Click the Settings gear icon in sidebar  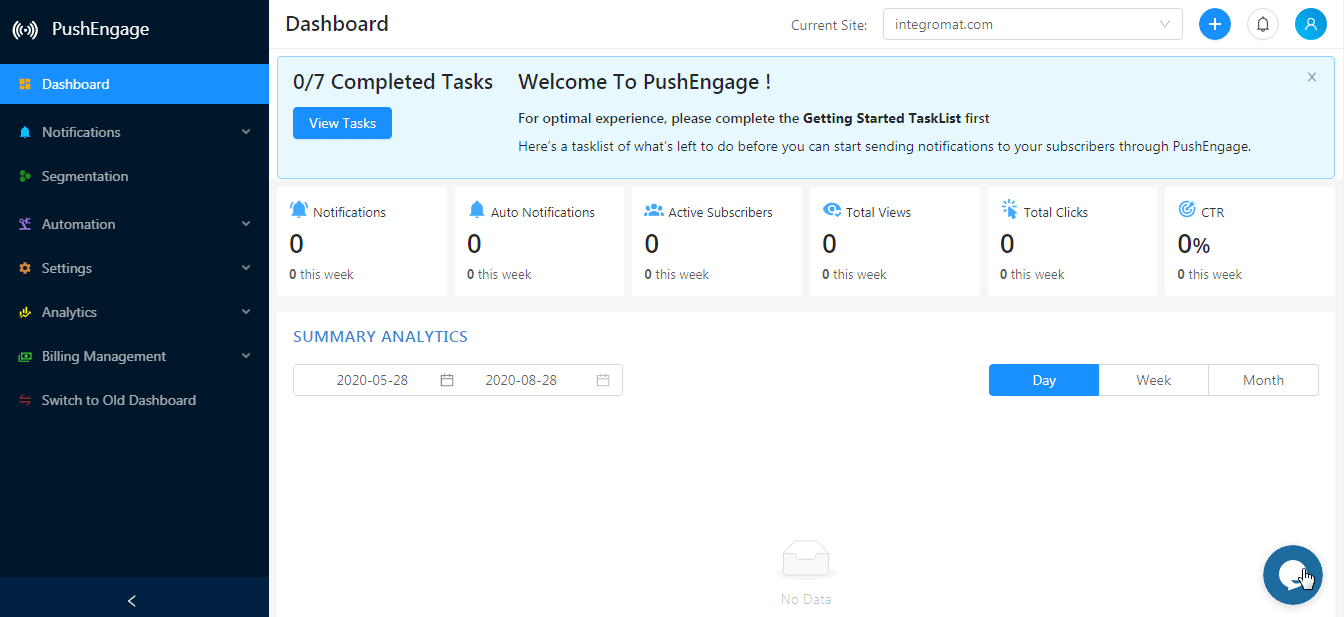coord(25,269)
